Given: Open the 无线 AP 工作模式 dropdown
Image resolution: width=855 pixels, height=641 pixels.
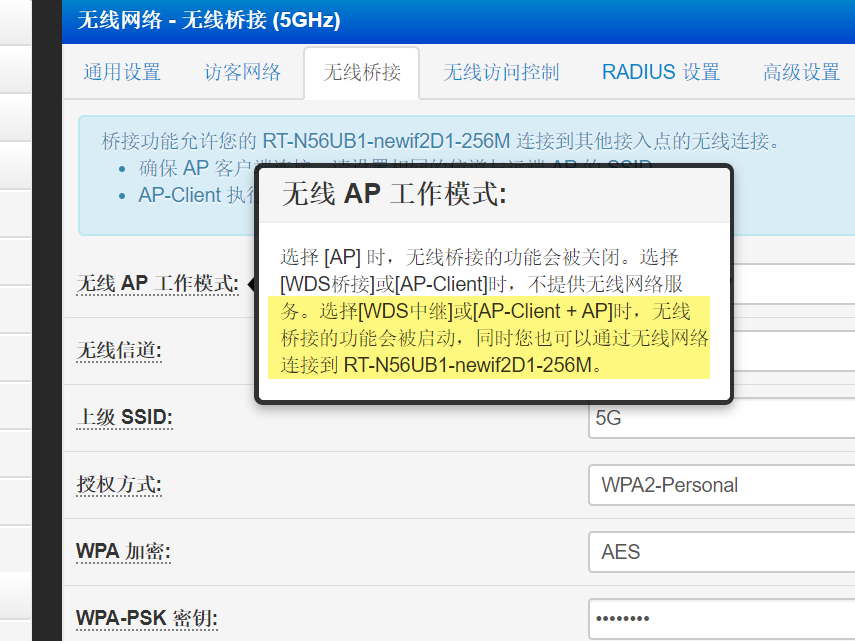Looking at the screenshot, I should (795, 284).
